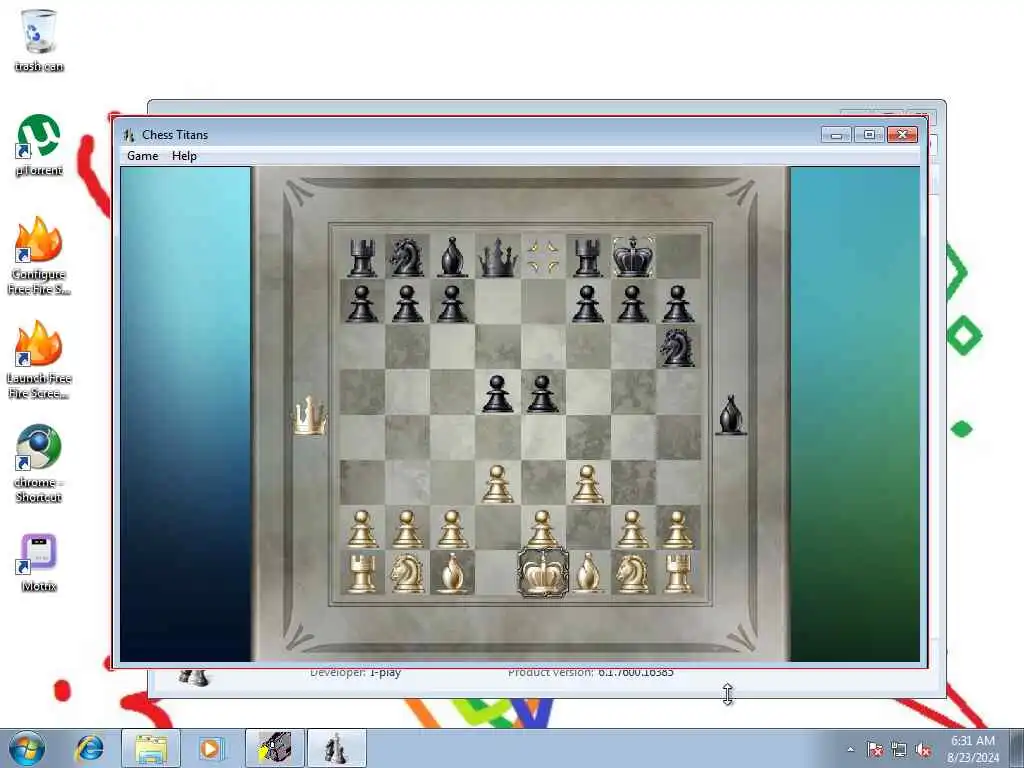Click the black pawn on h7
Image resolution: width=1024 pixels, height=768 pixels.
(x=677, y=303)
